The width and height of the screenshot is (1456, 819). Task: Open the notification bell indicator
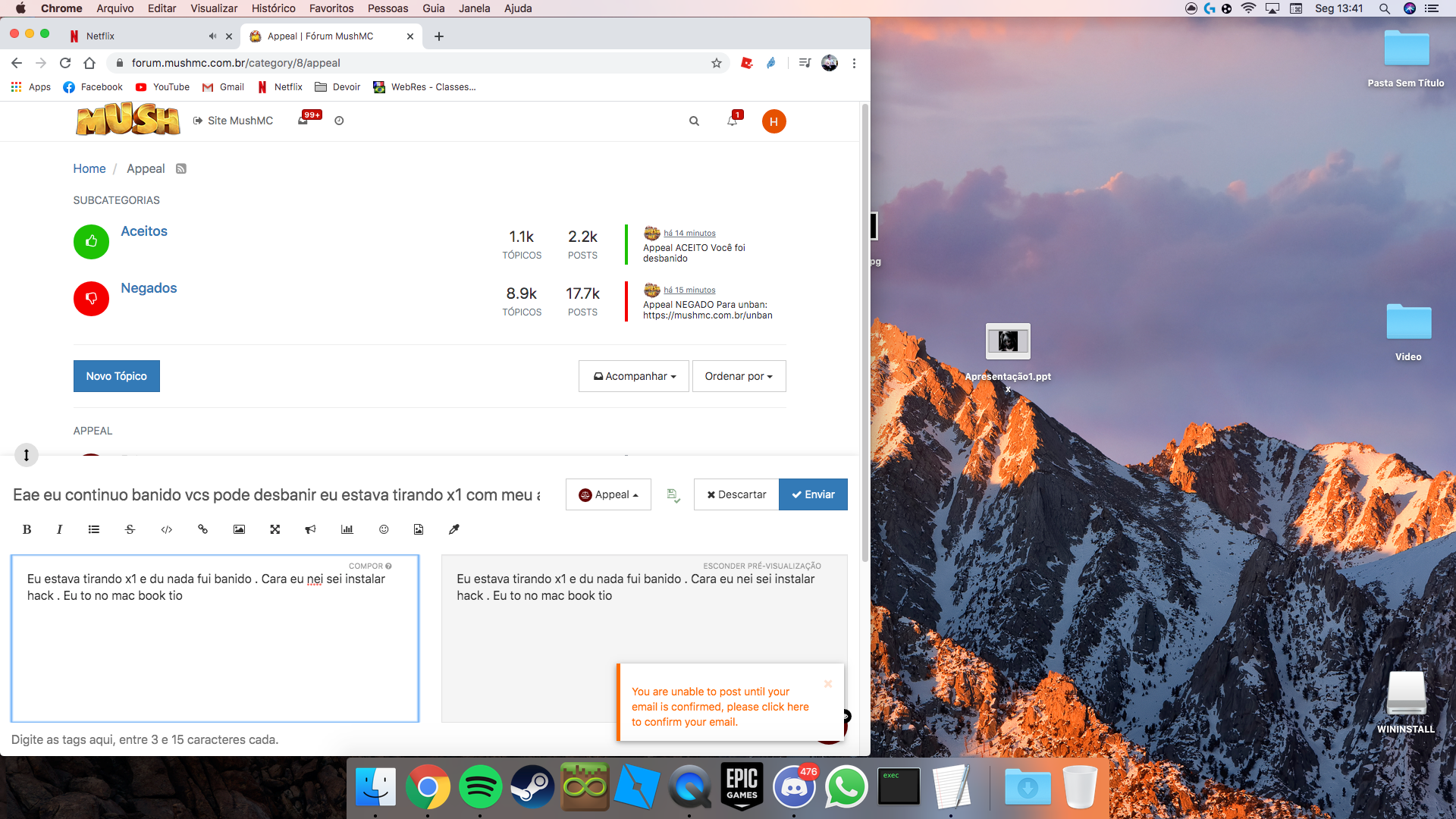[x=733, y=120]
